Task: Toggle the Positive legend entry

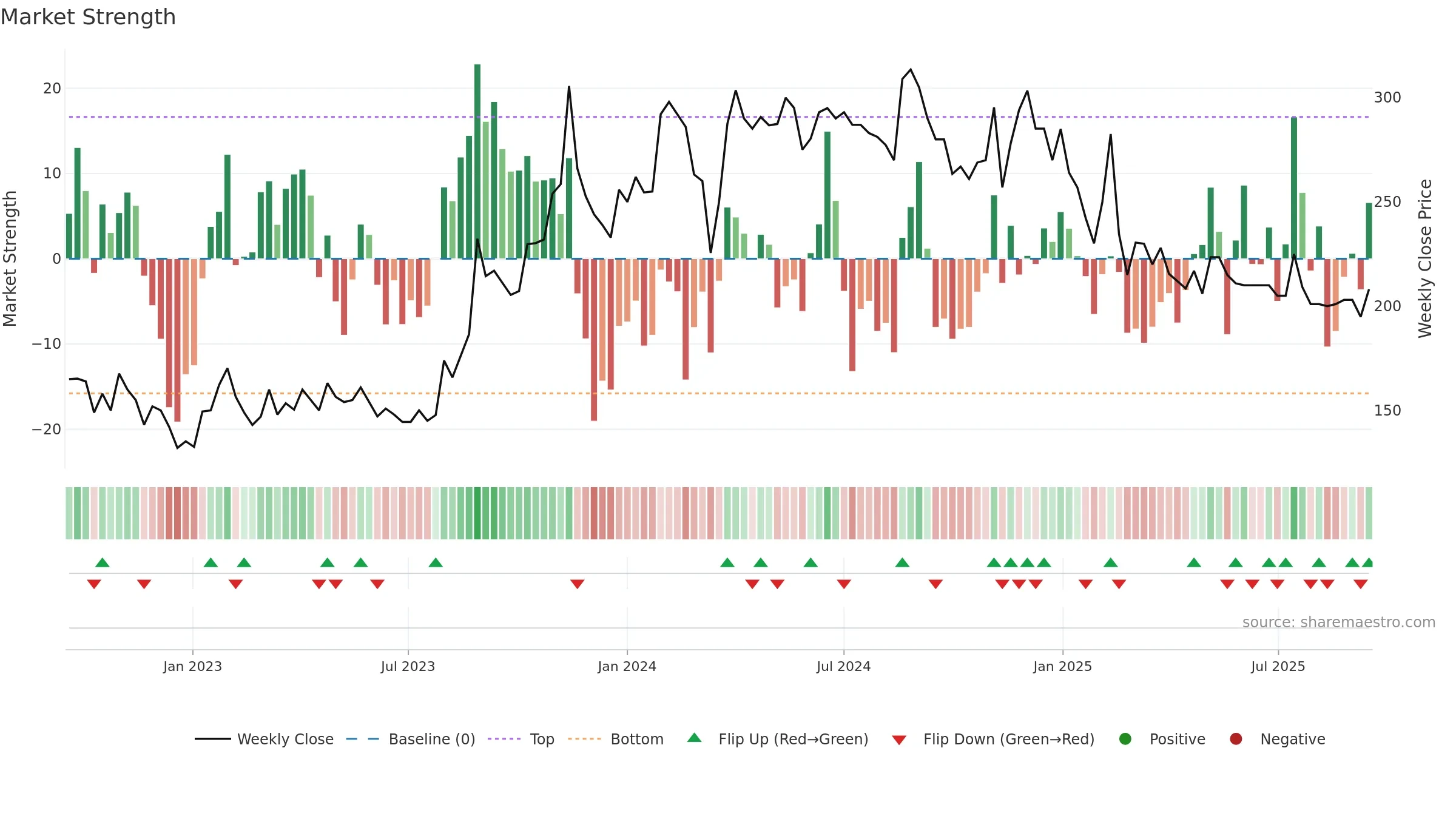Action: [1162, 739]
